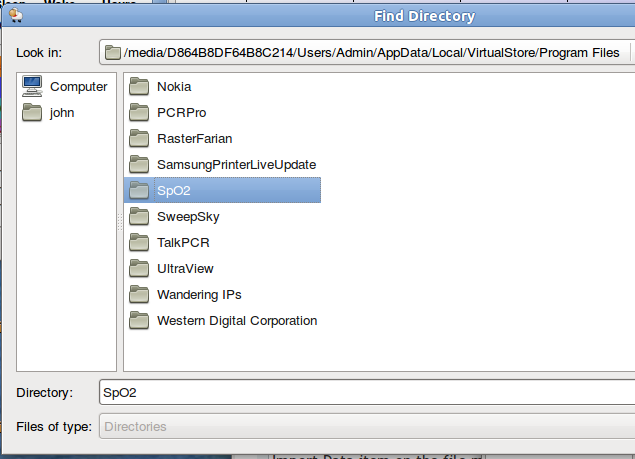Screen dimensions: 635x459
Task: Click the Nokia folder icon
Action: (139, 86)
